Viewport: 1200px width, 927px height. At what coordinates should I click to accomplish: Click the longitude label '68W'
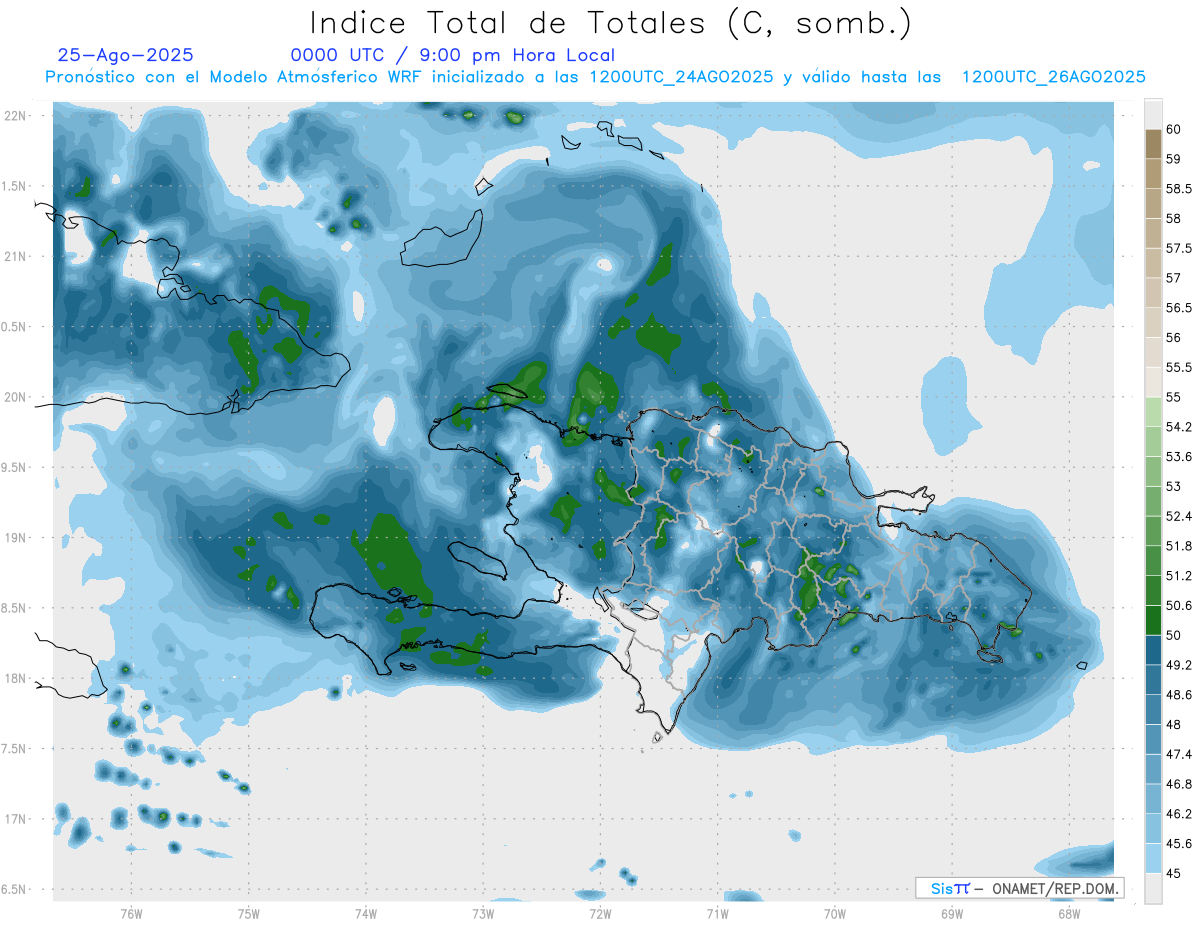1069,914
